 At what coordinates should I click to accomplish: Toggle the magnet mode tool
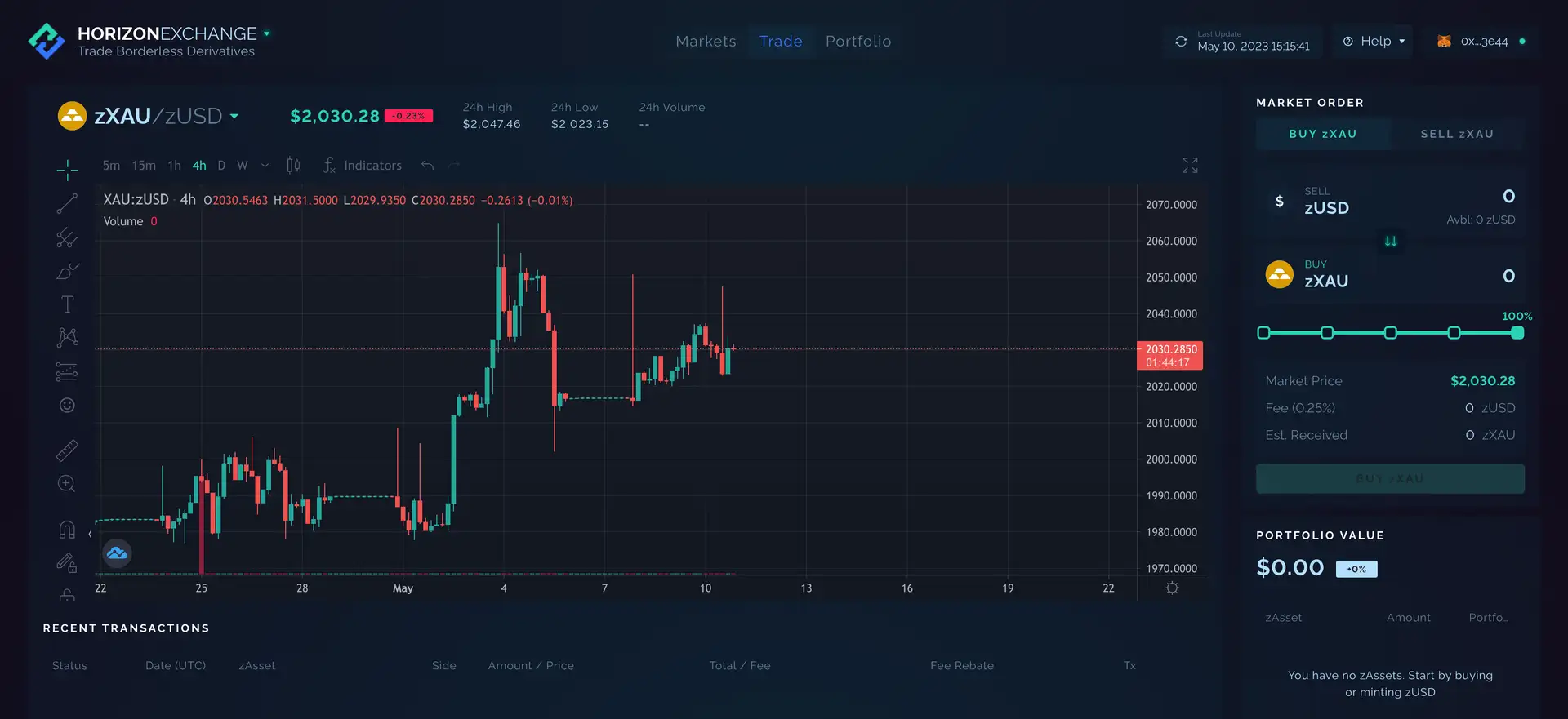point(67,530)
